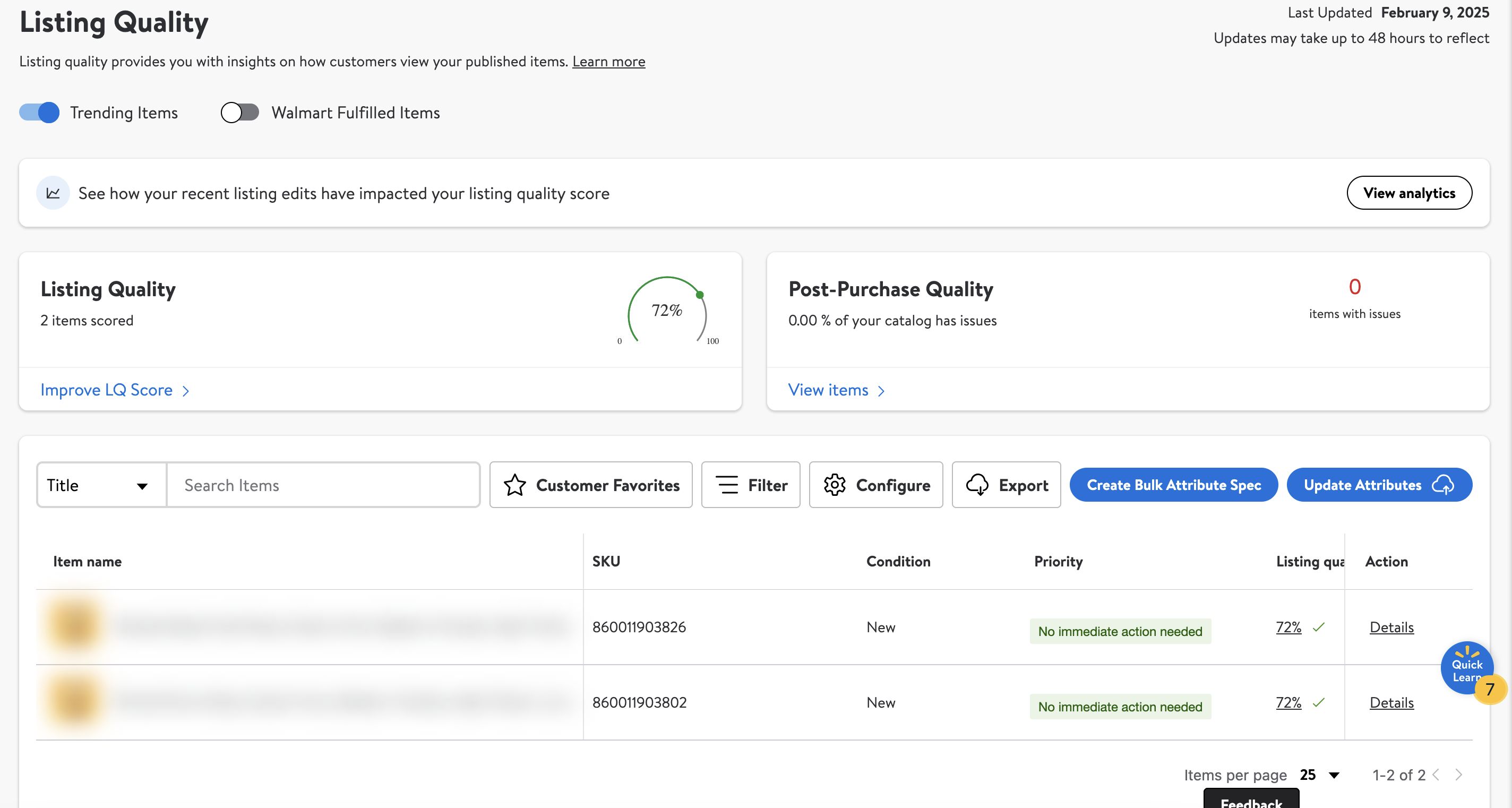Screen dimensions: 1512x808
Task: Click New condition for SKU 860011903802
Action: pos(881,702)
